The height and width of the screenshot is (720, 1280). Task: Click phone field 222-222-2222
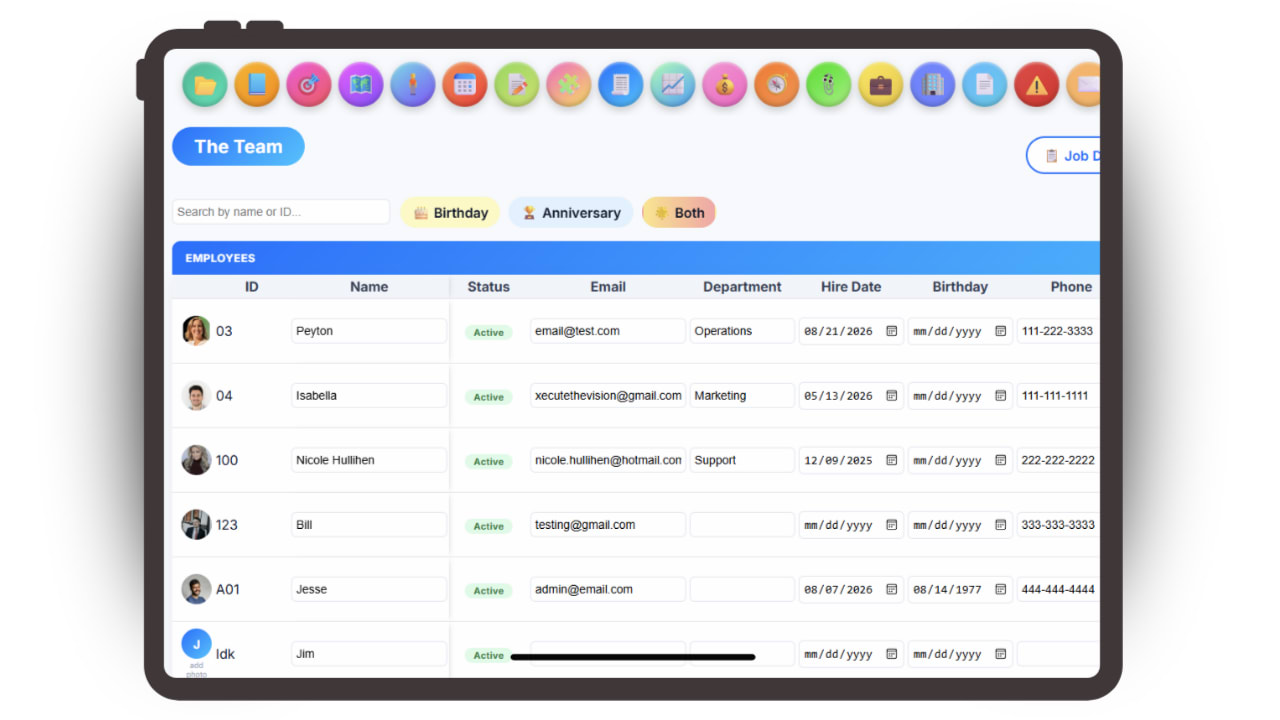1058,460
